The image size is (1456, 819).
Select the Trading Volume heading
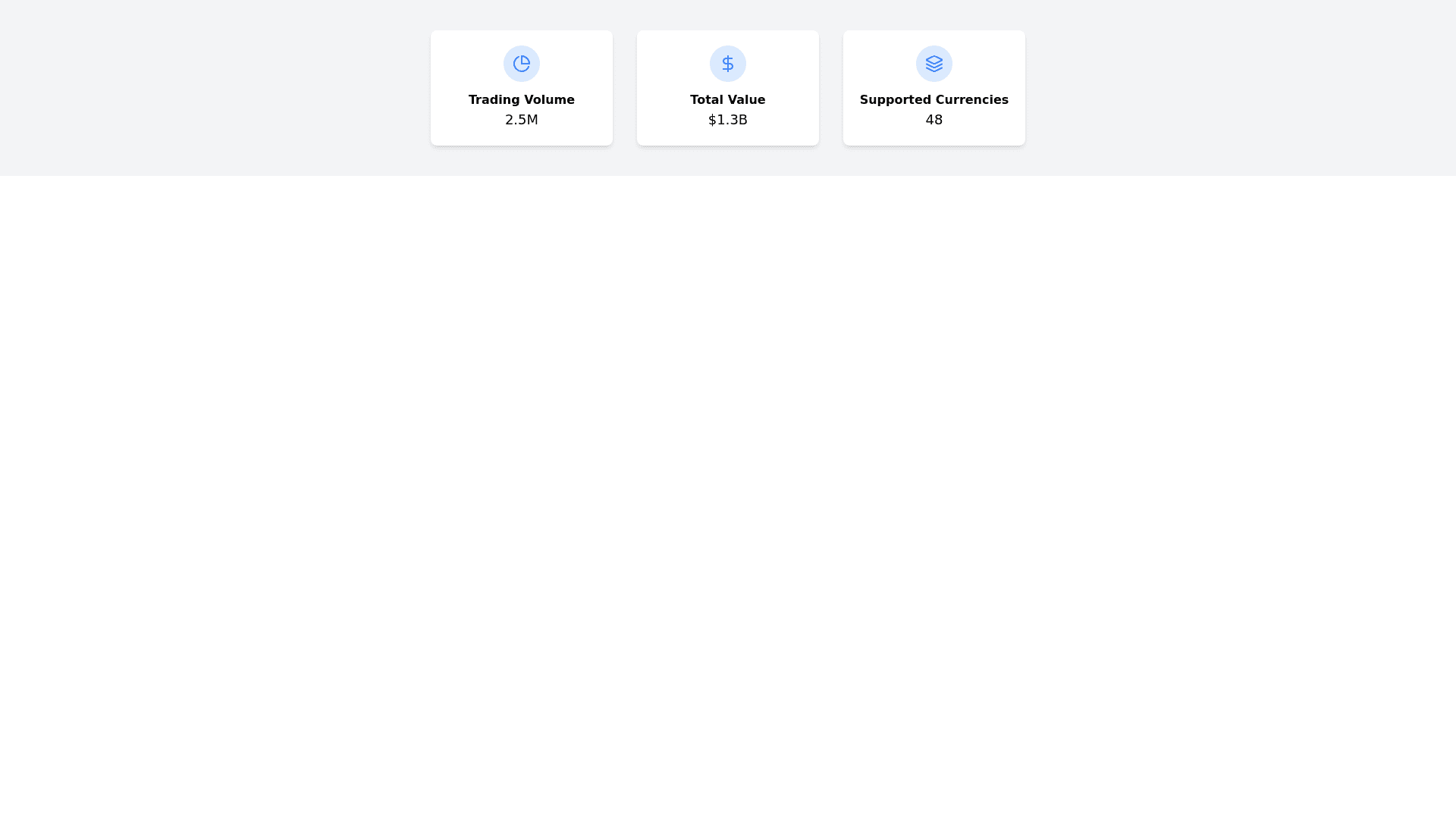pyautogui.click(x=521, y=100)
